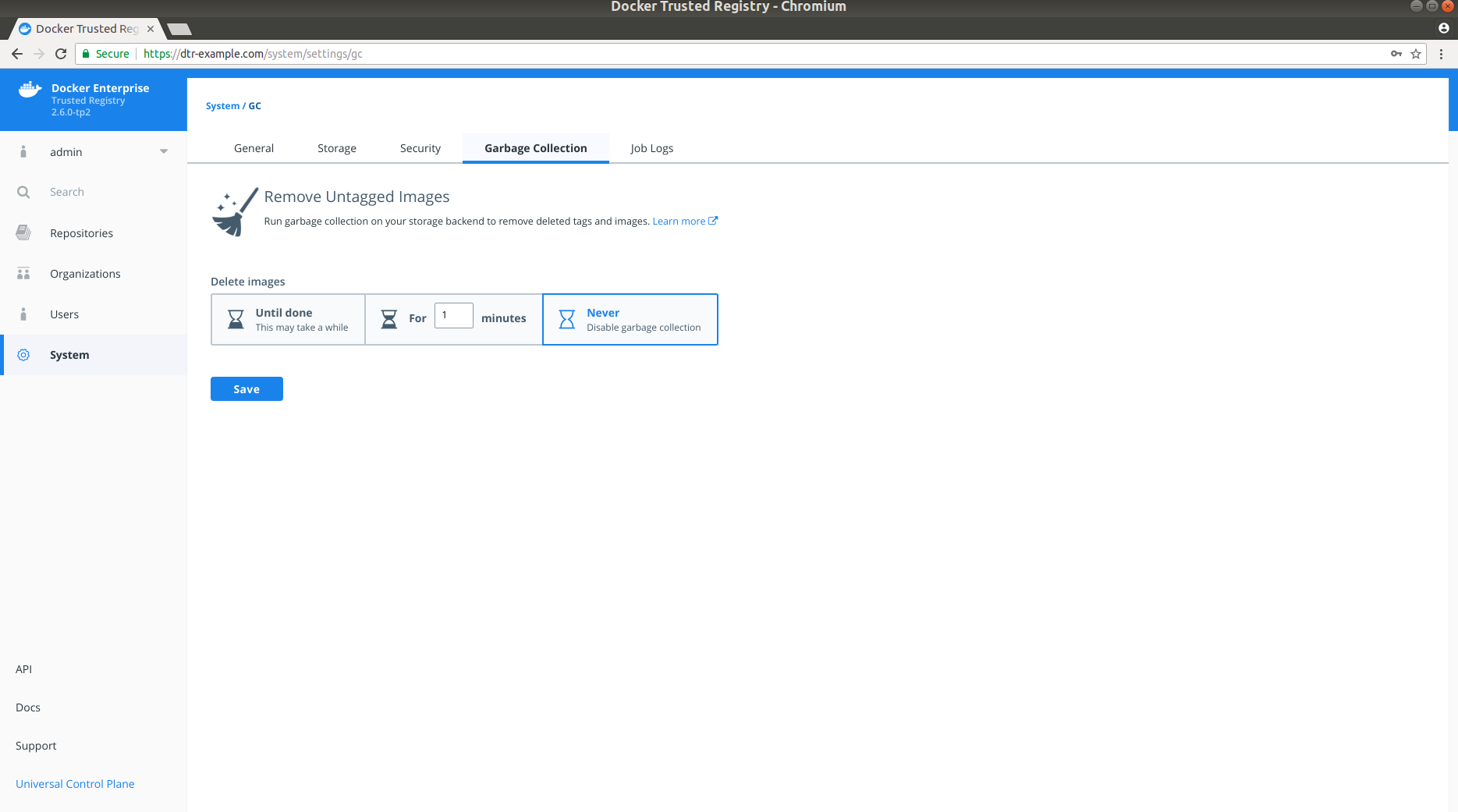
Task: Switch to the Job Logs tab
Action: pos(651,148)
